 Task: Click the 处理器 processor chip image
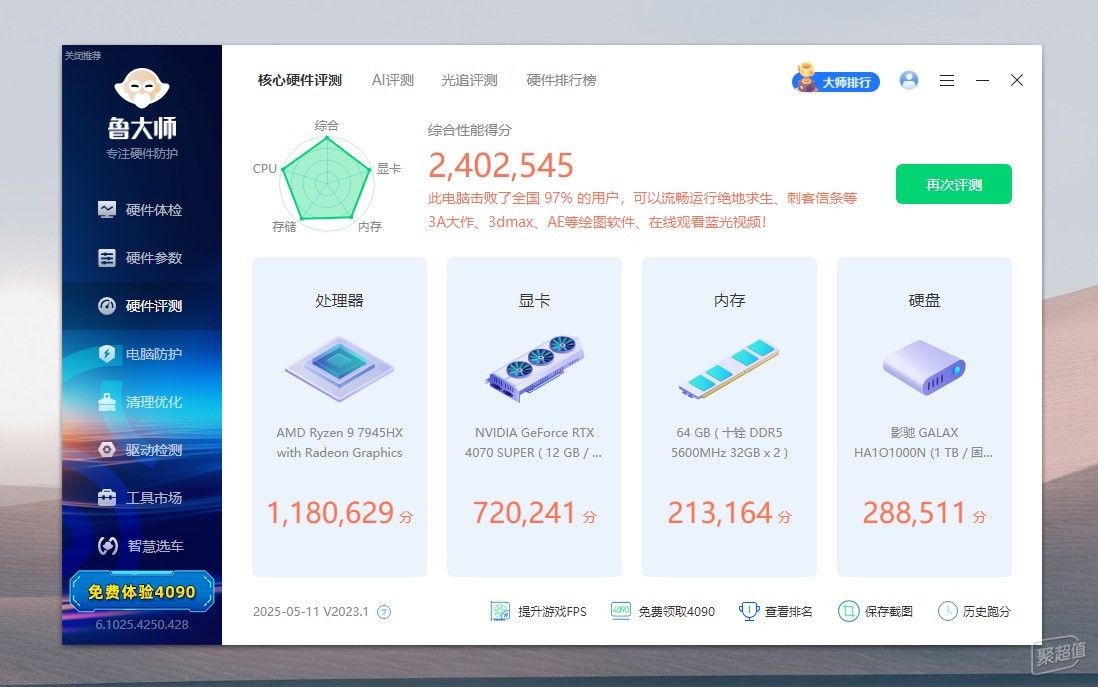(340, 368)
